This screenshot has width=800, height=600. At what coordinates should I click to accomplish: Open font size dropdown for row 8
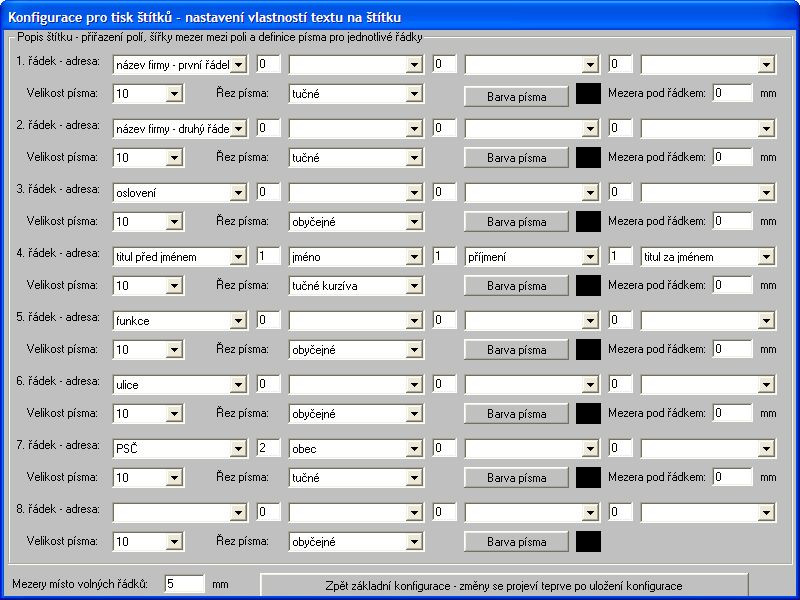tap(148, 542)
